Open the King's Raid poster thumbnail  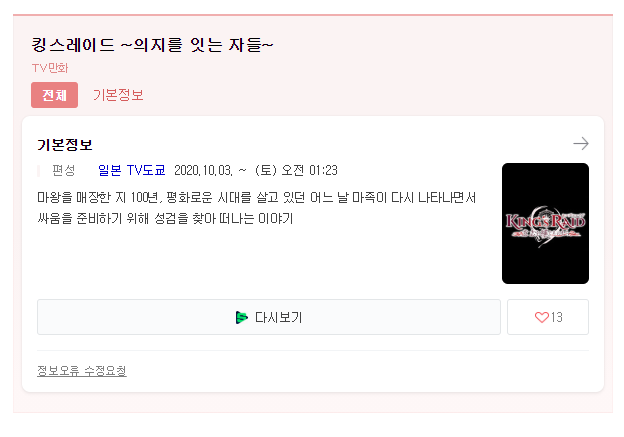click(x=545, y=223)
